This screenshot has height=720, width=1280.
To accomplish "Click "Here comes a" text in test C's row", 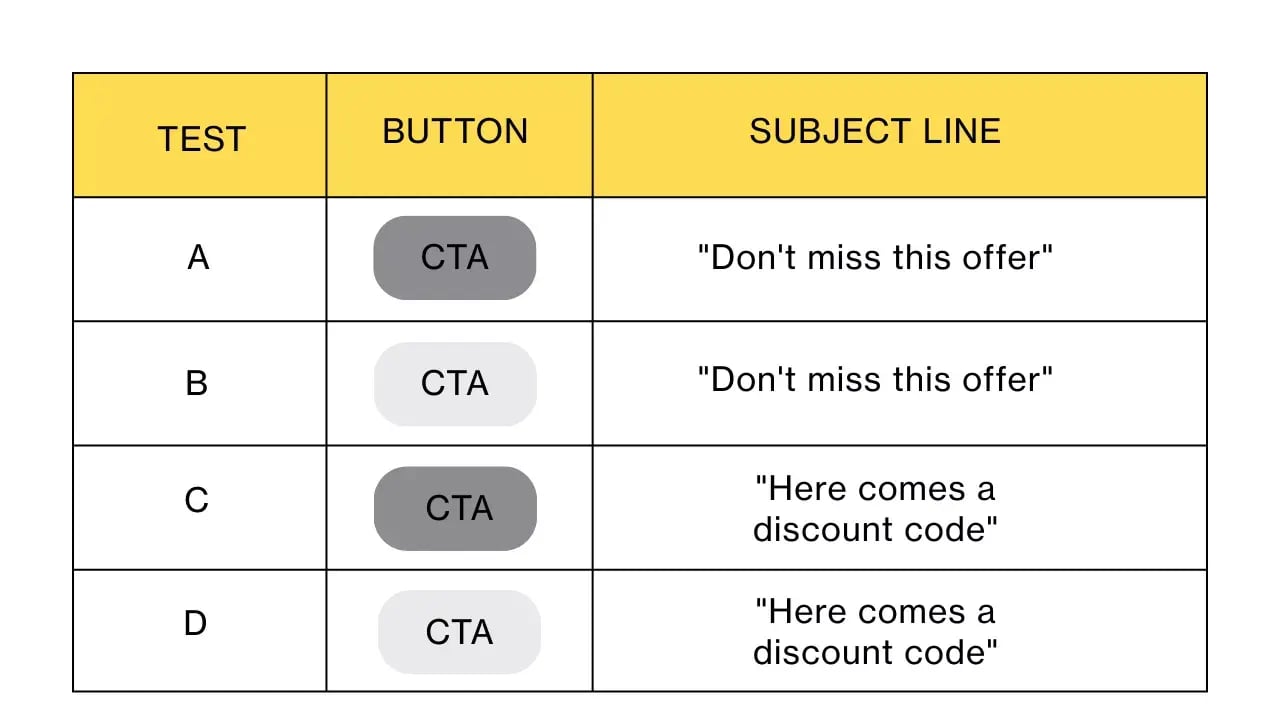I will tap(875, 489).
